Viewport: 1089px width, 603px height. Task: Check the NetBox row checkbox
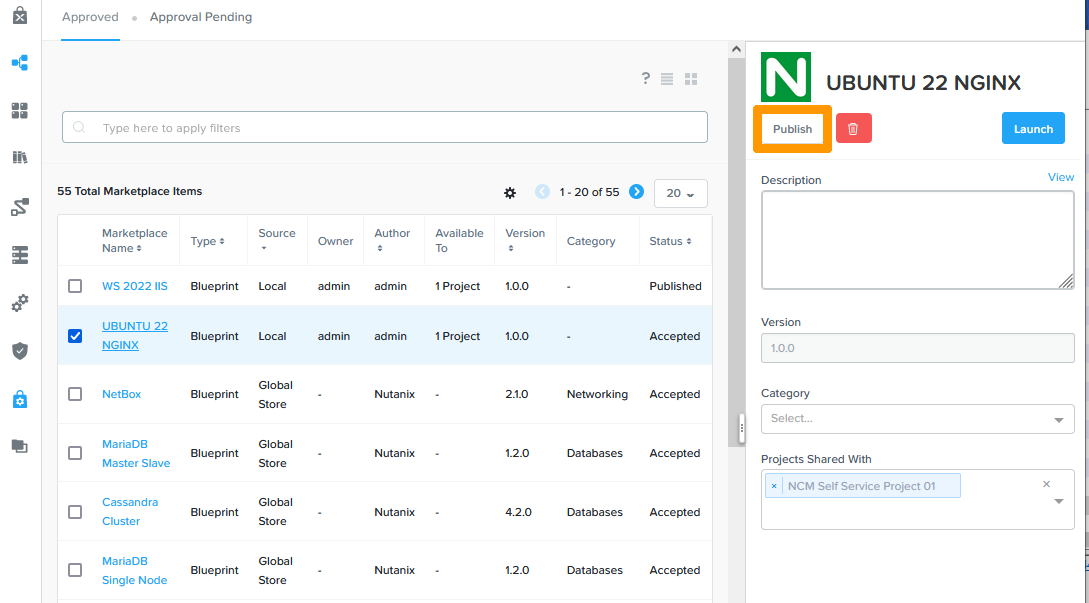click(x=75, y=394)
